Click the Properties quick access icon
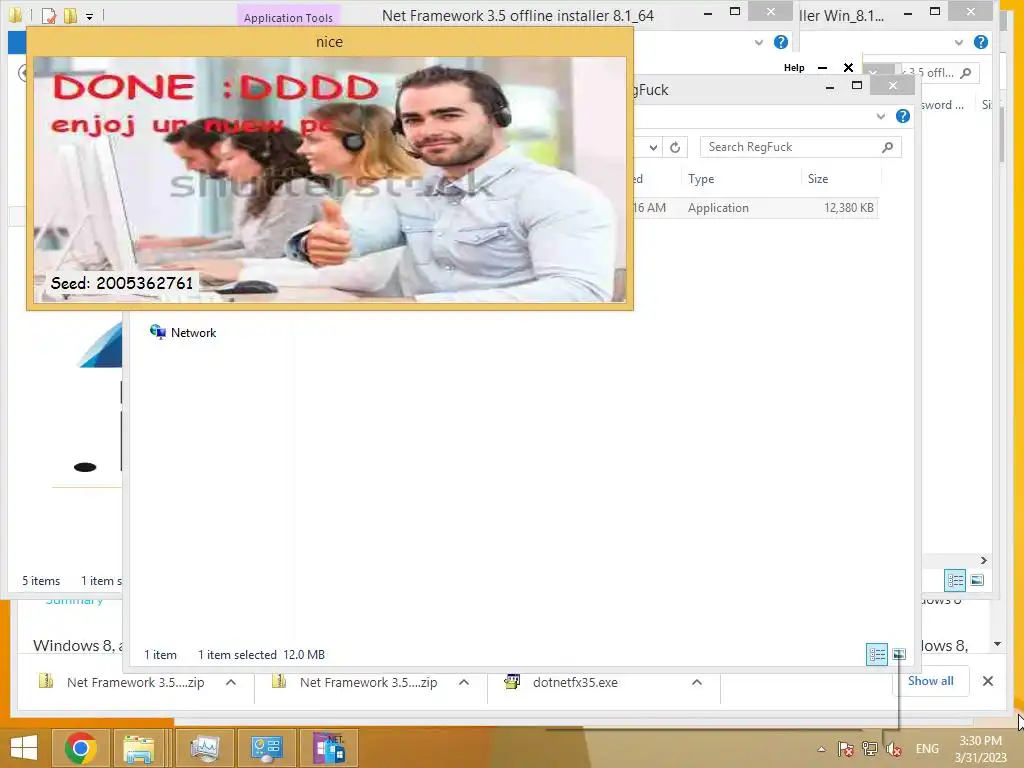The width and height of the screenshot is (1024, 768). point(49,15)
